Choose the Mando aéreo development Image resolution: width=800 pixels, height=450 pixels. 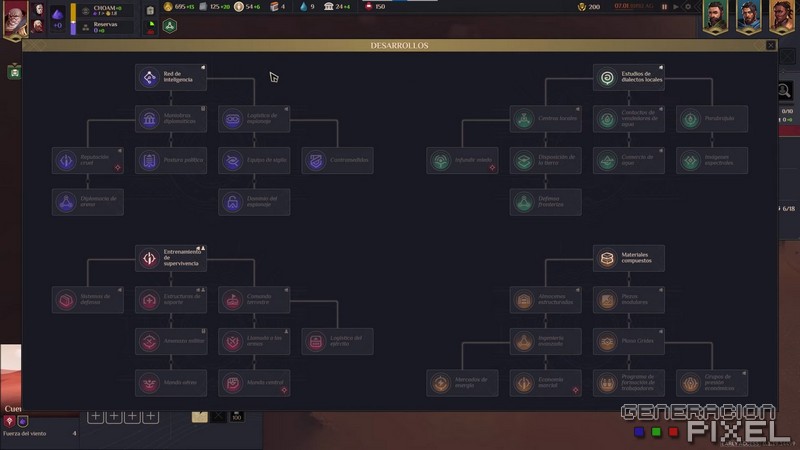tap(171, 383)
